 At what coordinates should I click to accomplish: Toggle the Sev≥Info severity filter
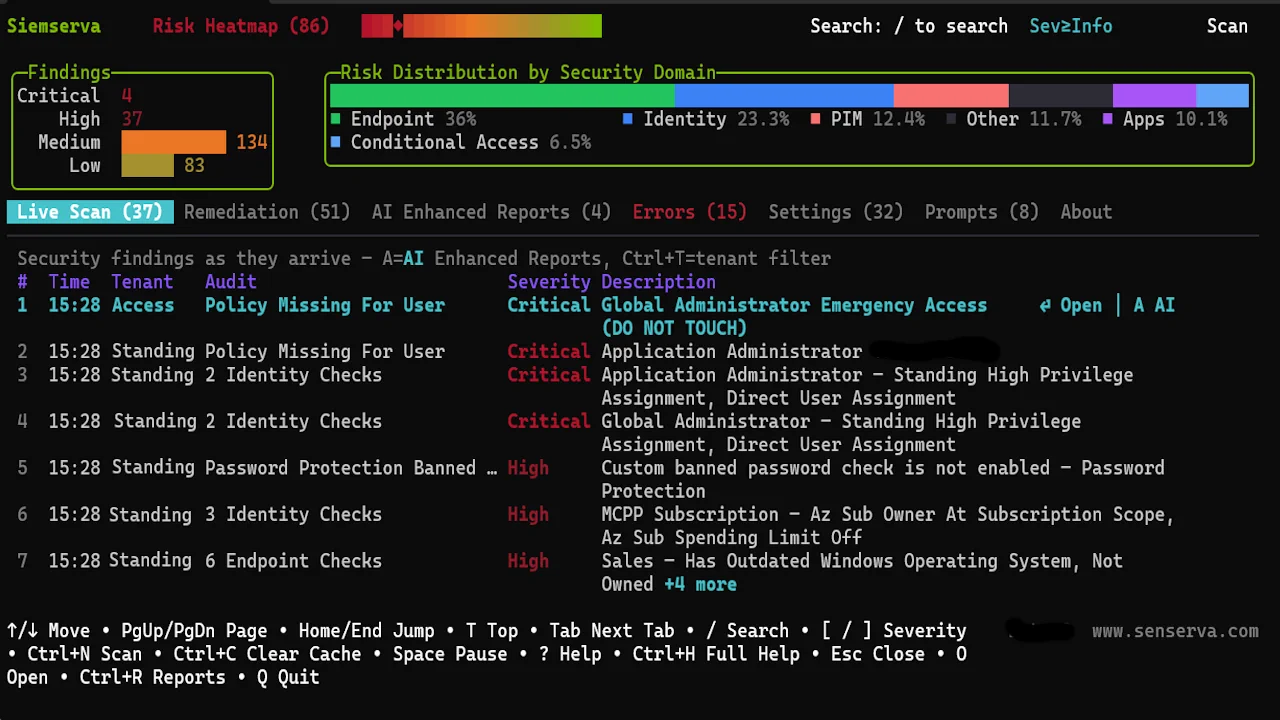pyautogui.click(x=1070, y=25)
